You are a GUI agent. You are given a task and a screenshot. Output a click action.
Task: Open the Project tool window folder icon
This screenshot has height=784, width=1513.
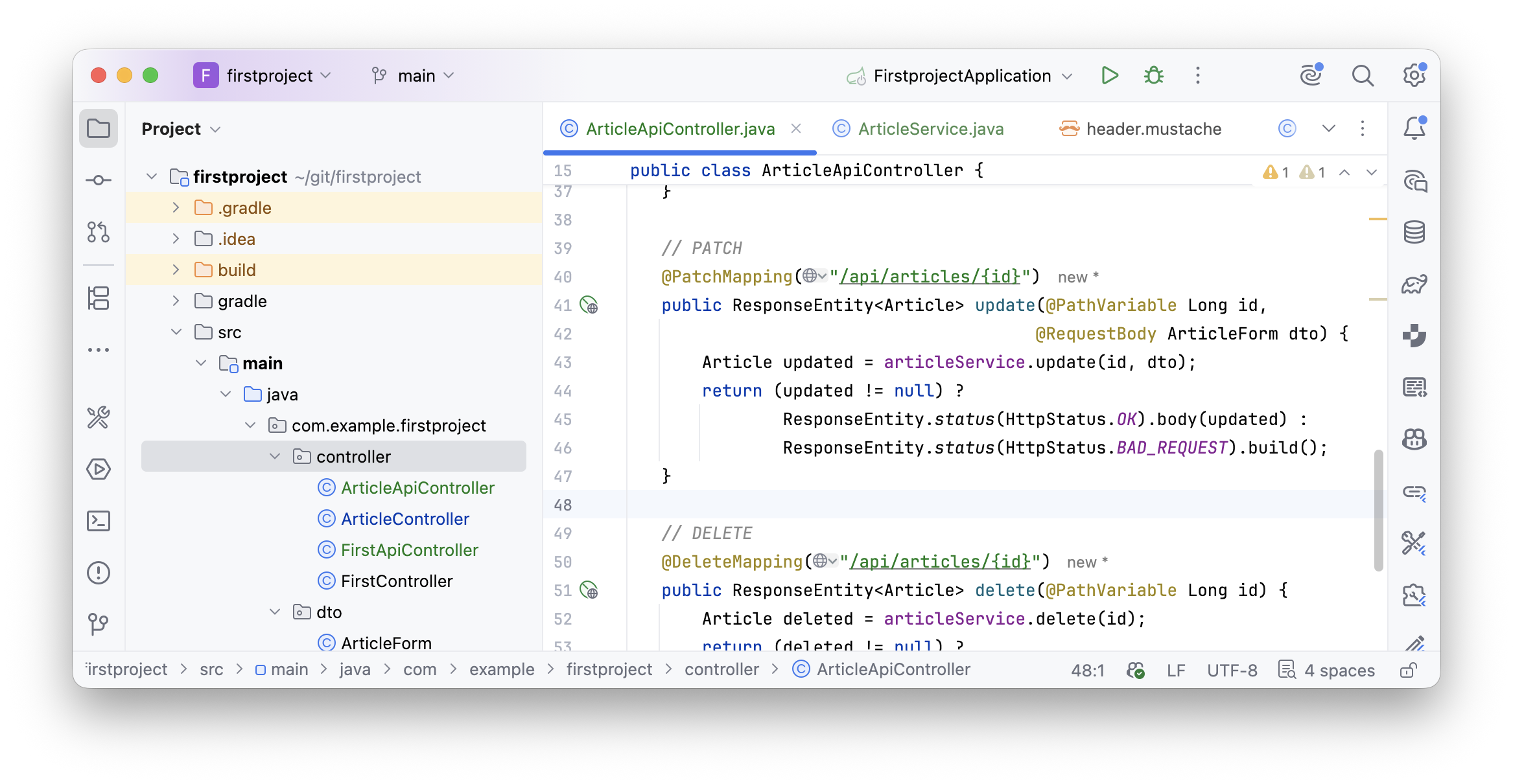tap(99, 128)
